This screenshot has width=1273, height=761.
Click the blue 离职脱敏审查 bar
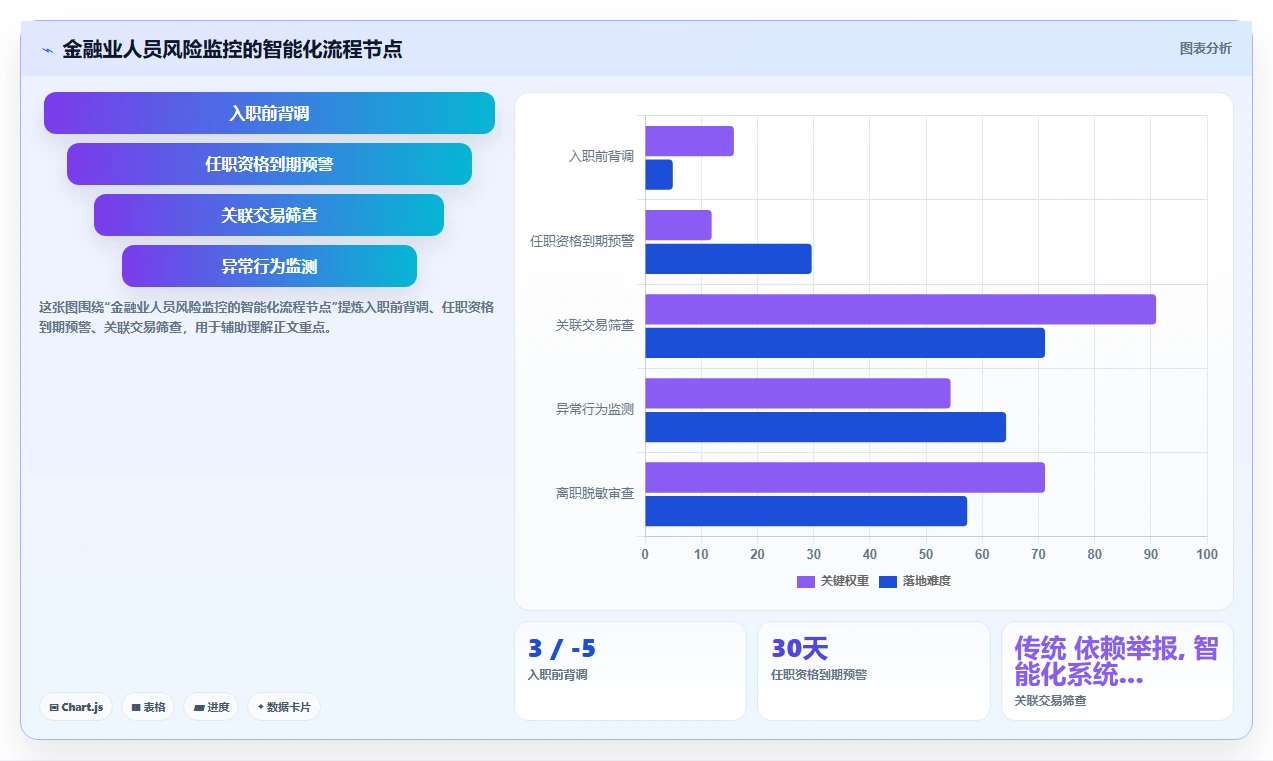click(x=806, y=511)
